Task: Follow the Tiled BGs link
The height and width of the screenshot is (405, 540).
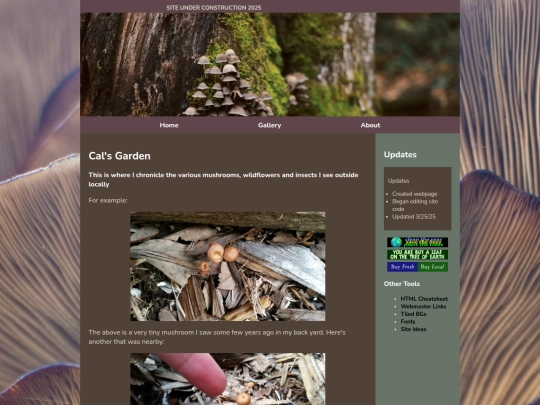Action: 413,314
